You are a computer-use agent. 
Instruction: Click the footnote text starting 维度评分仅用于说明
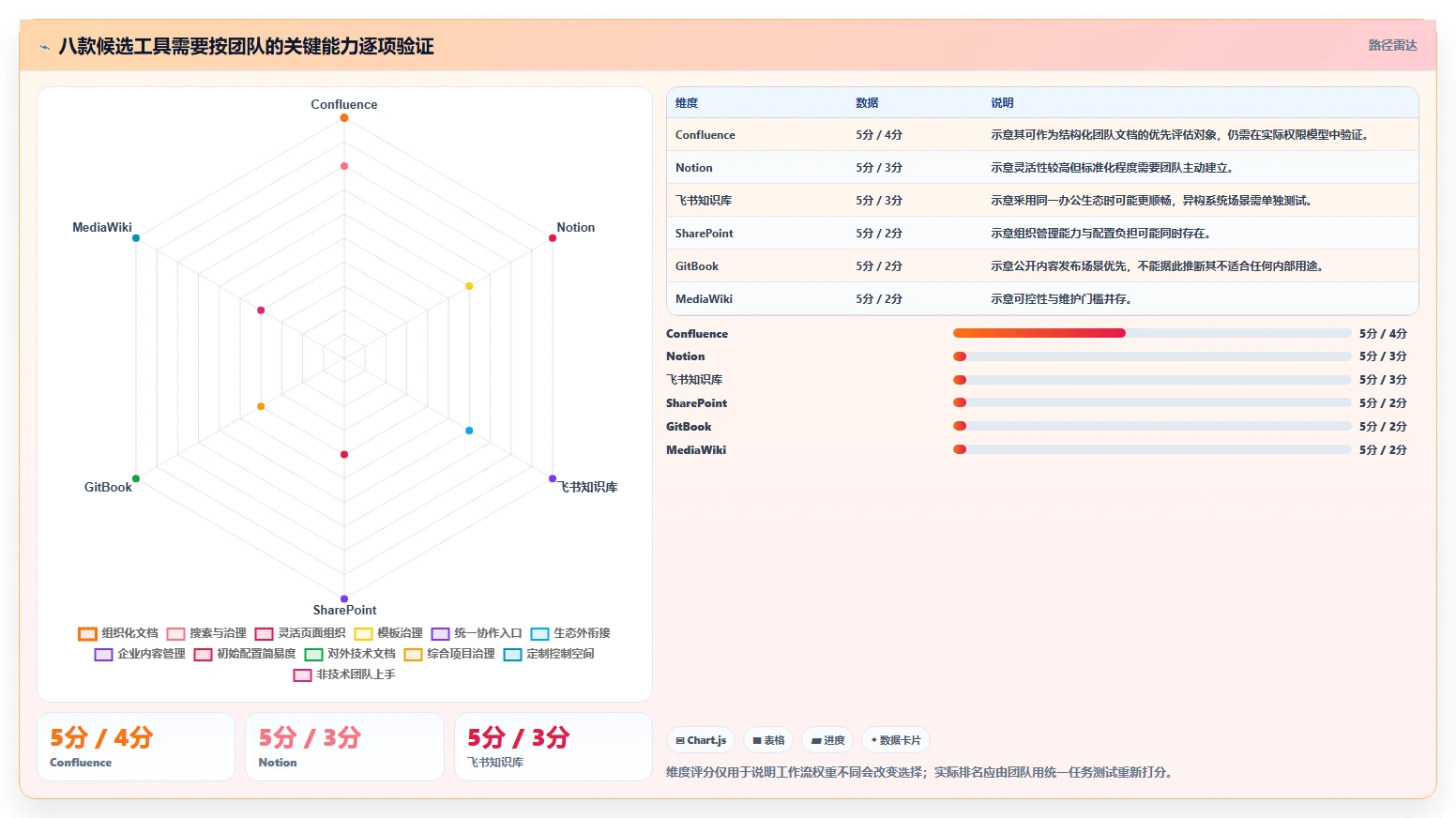point(921,773)
